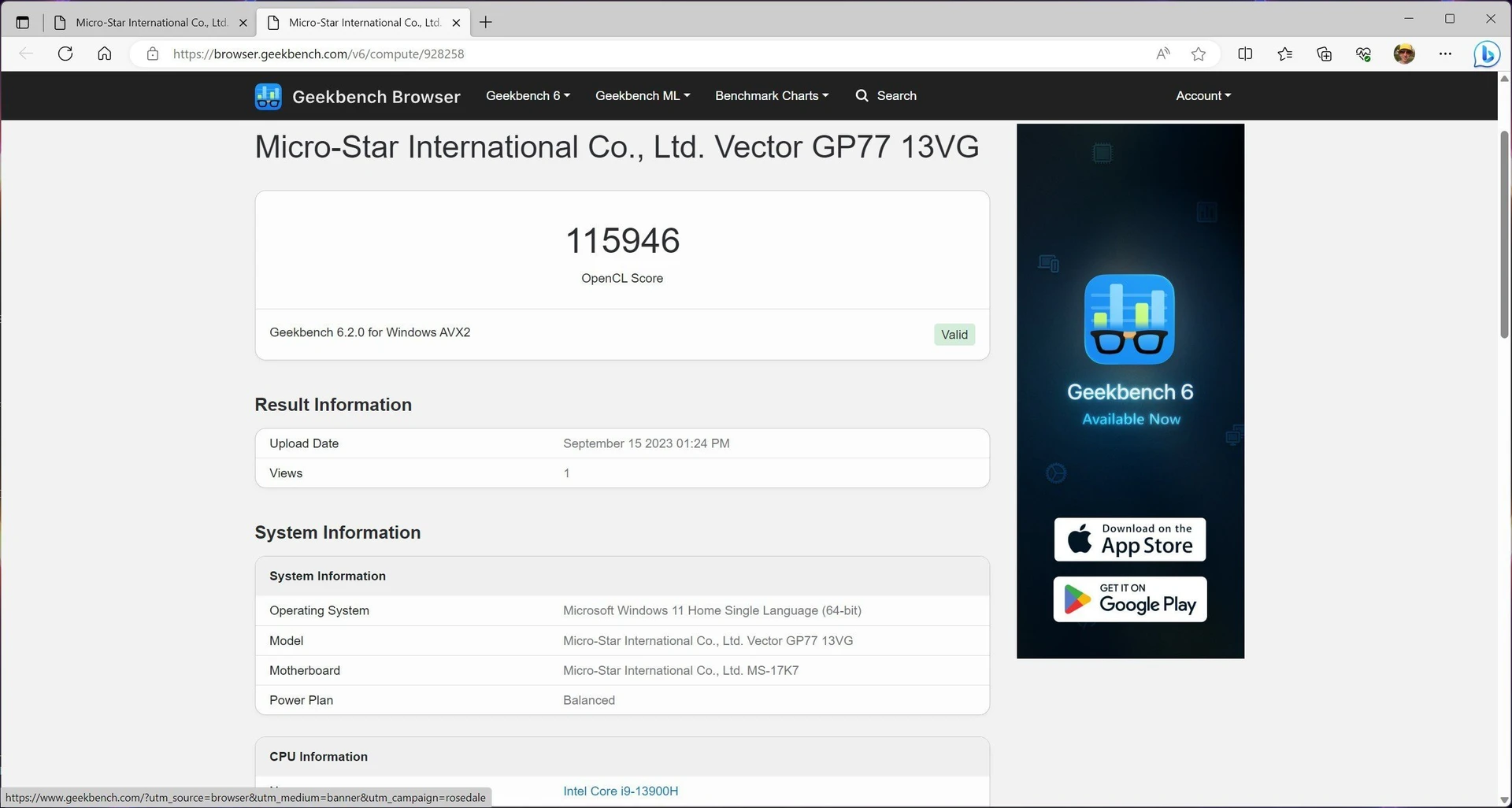Refresh the page with the reload icon
Viewport: 1512px width, 808px height.
[x=65, y=54]
